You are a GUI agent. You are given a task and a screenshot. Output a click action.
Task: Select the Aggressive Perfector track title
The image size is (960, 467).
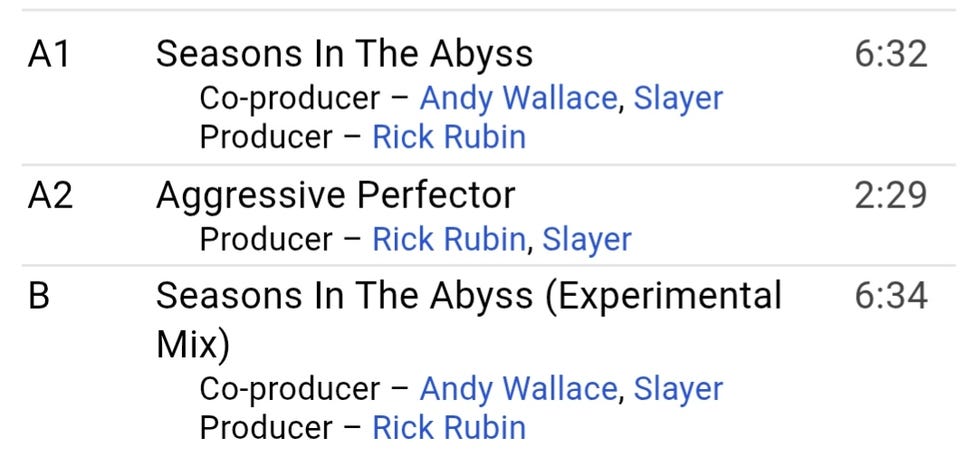pos(336,196)
